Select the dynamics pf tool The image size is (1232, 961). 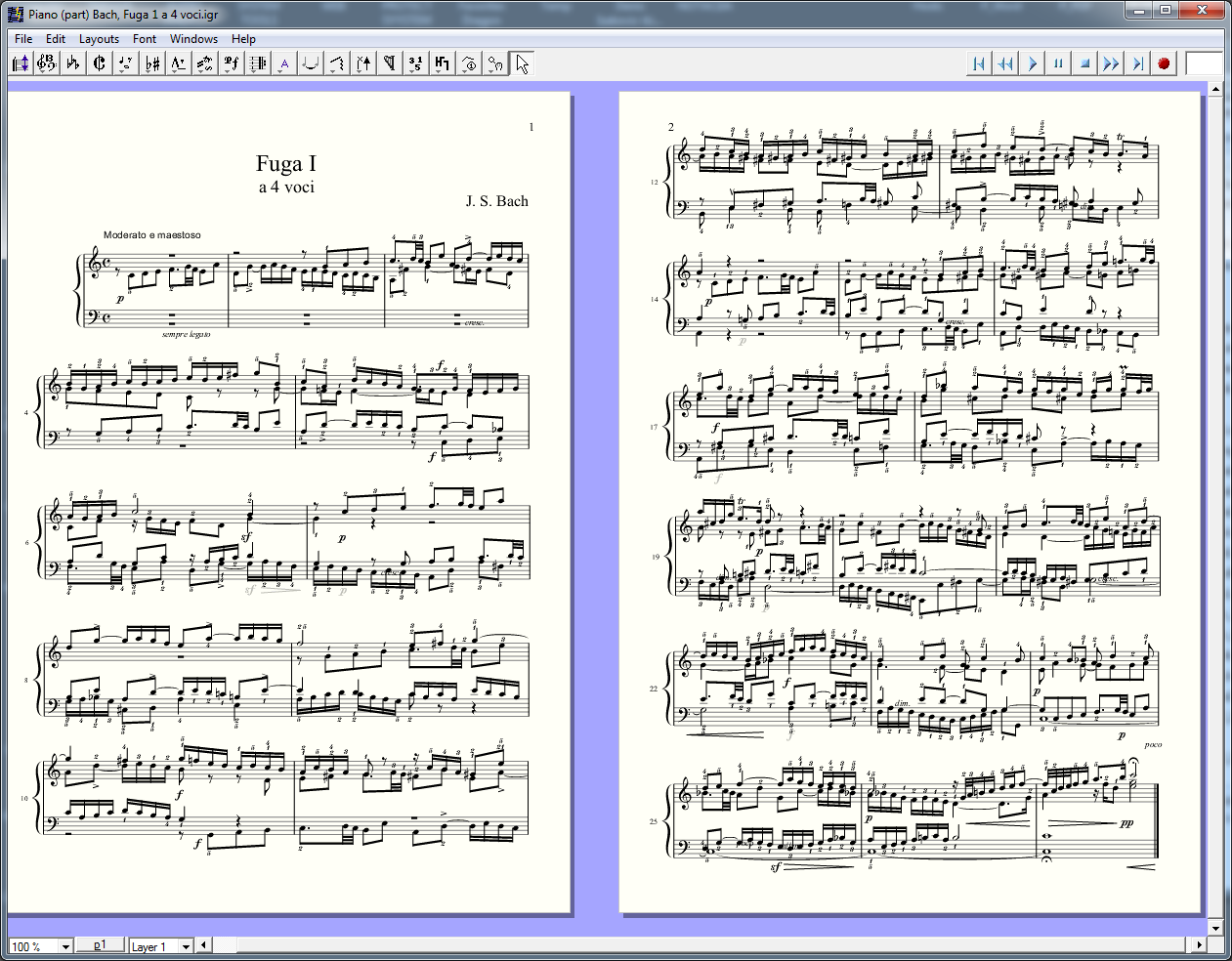(231, 64)
